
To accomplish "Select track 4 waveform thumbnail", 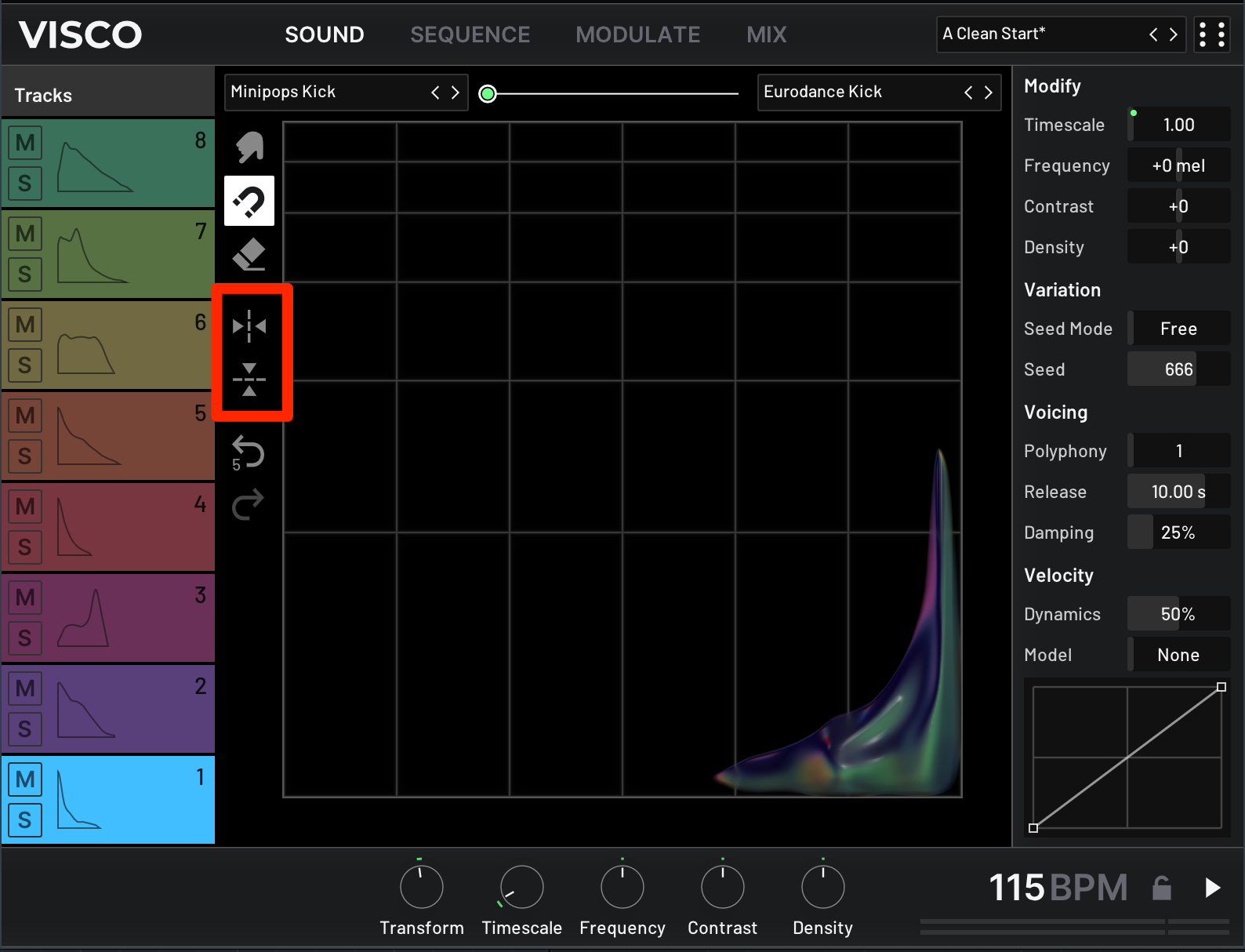I will coord(74,527).
